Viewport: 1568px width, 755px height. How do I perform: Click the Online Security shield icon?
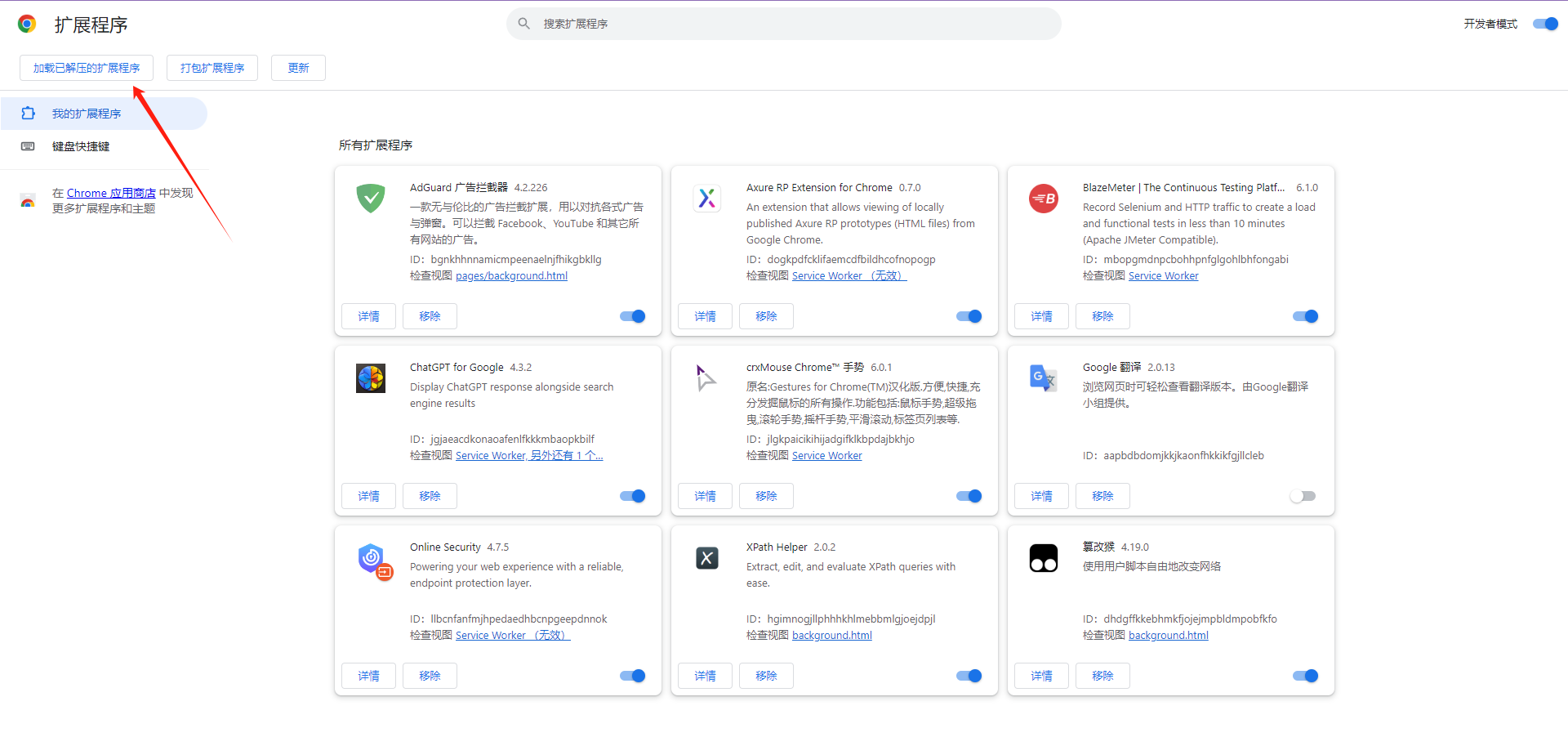(x=375, y=561)
